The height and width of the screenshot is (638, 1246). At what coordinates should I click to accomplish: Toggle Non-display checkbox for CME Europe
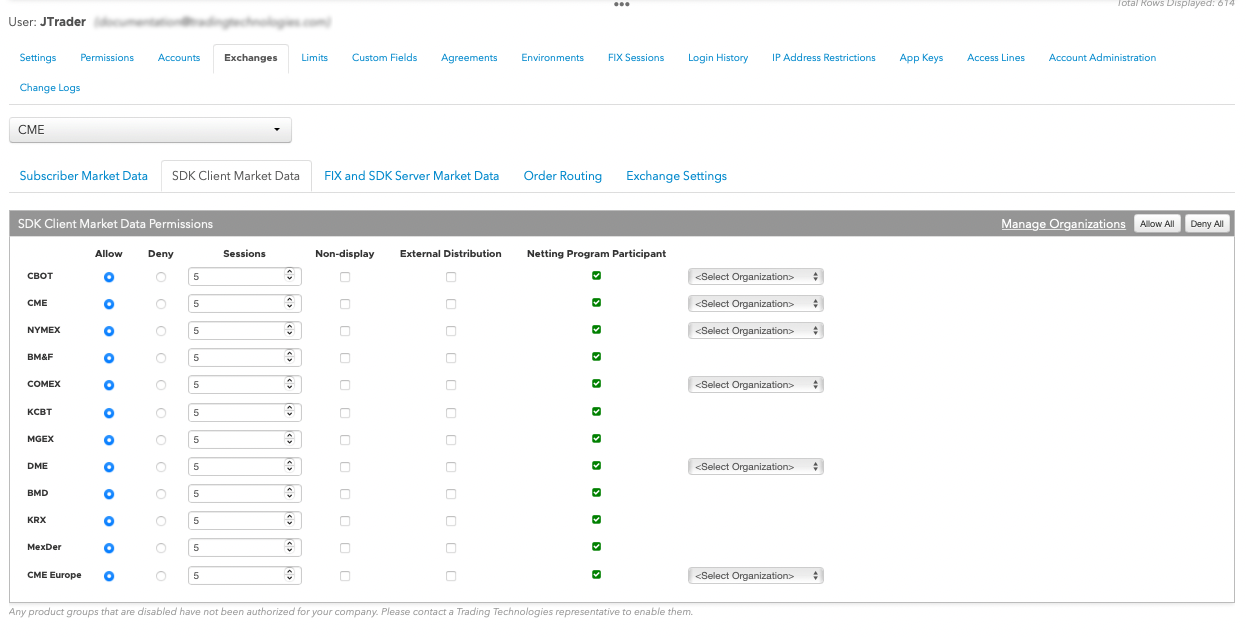(345, 576)
